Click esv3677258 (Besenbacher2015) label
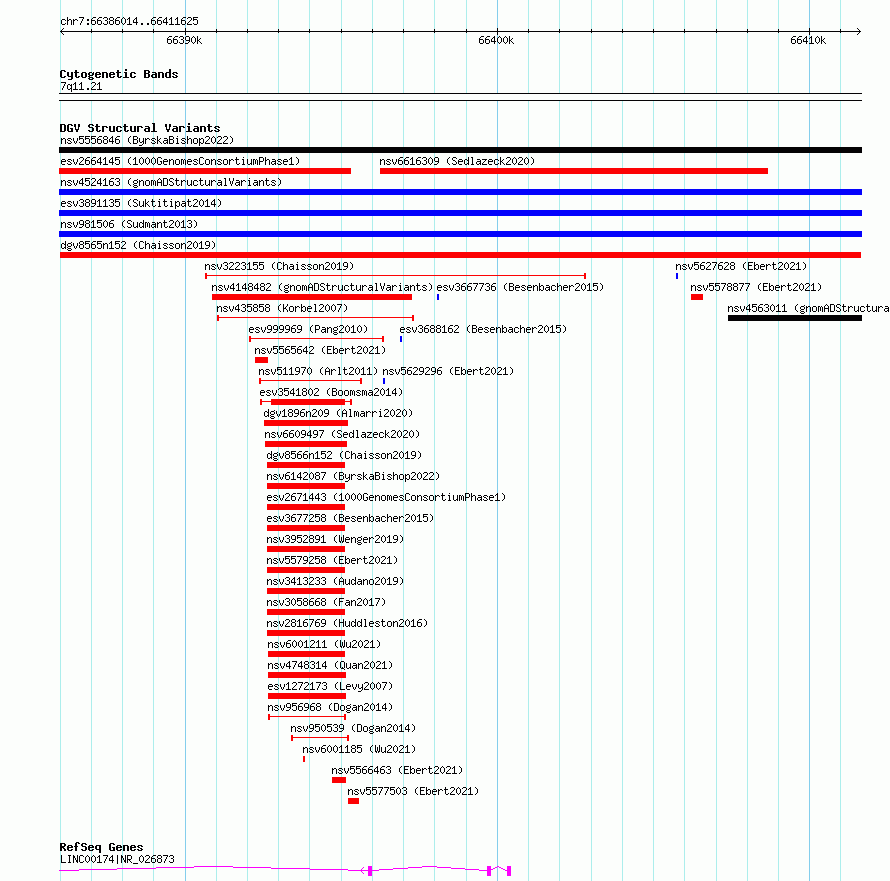The height and width of the screenshot is (881, 890). [350, 518]
